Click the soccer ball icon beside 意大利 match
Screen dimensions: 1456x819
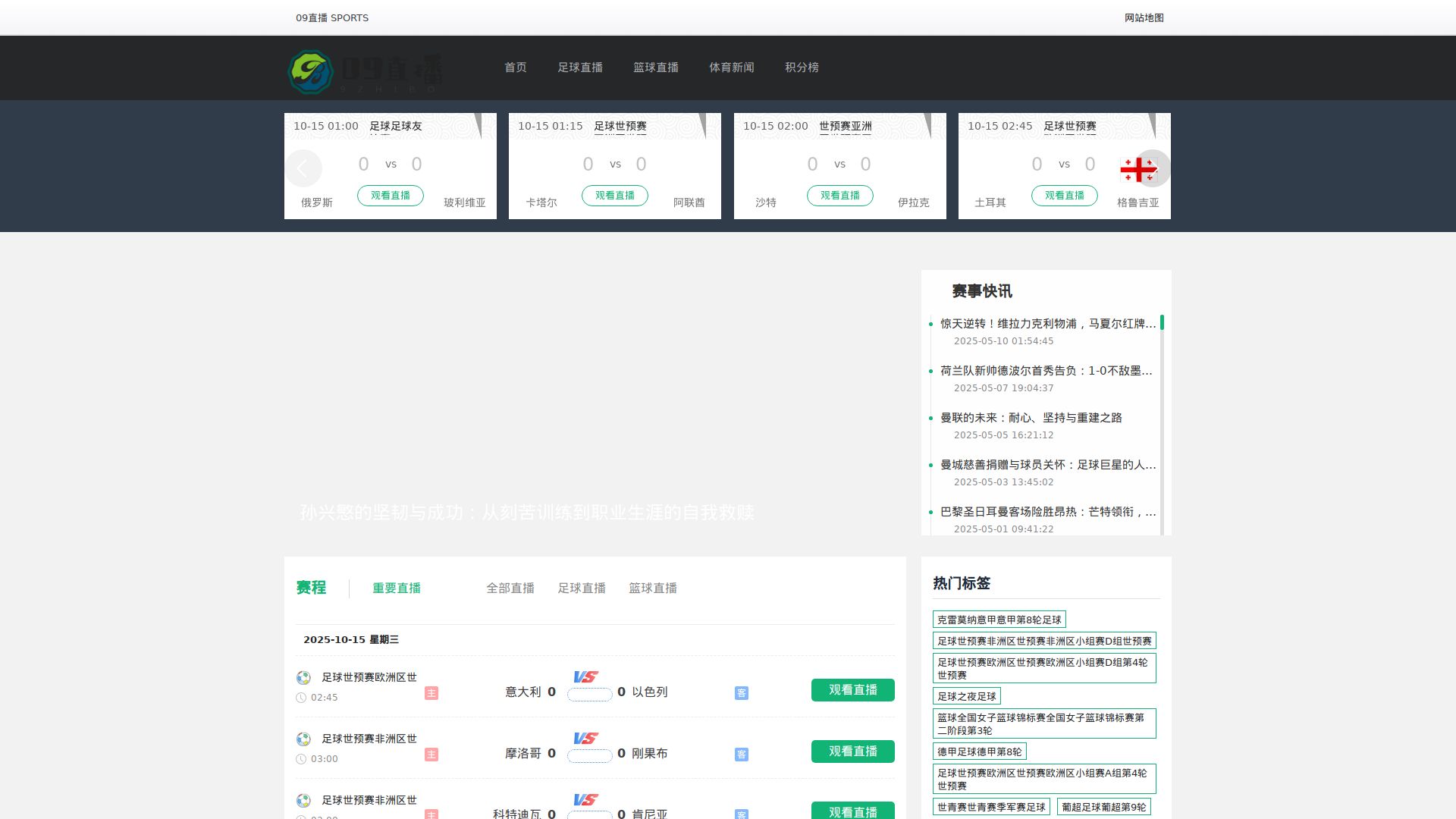[x=304, y=677]
